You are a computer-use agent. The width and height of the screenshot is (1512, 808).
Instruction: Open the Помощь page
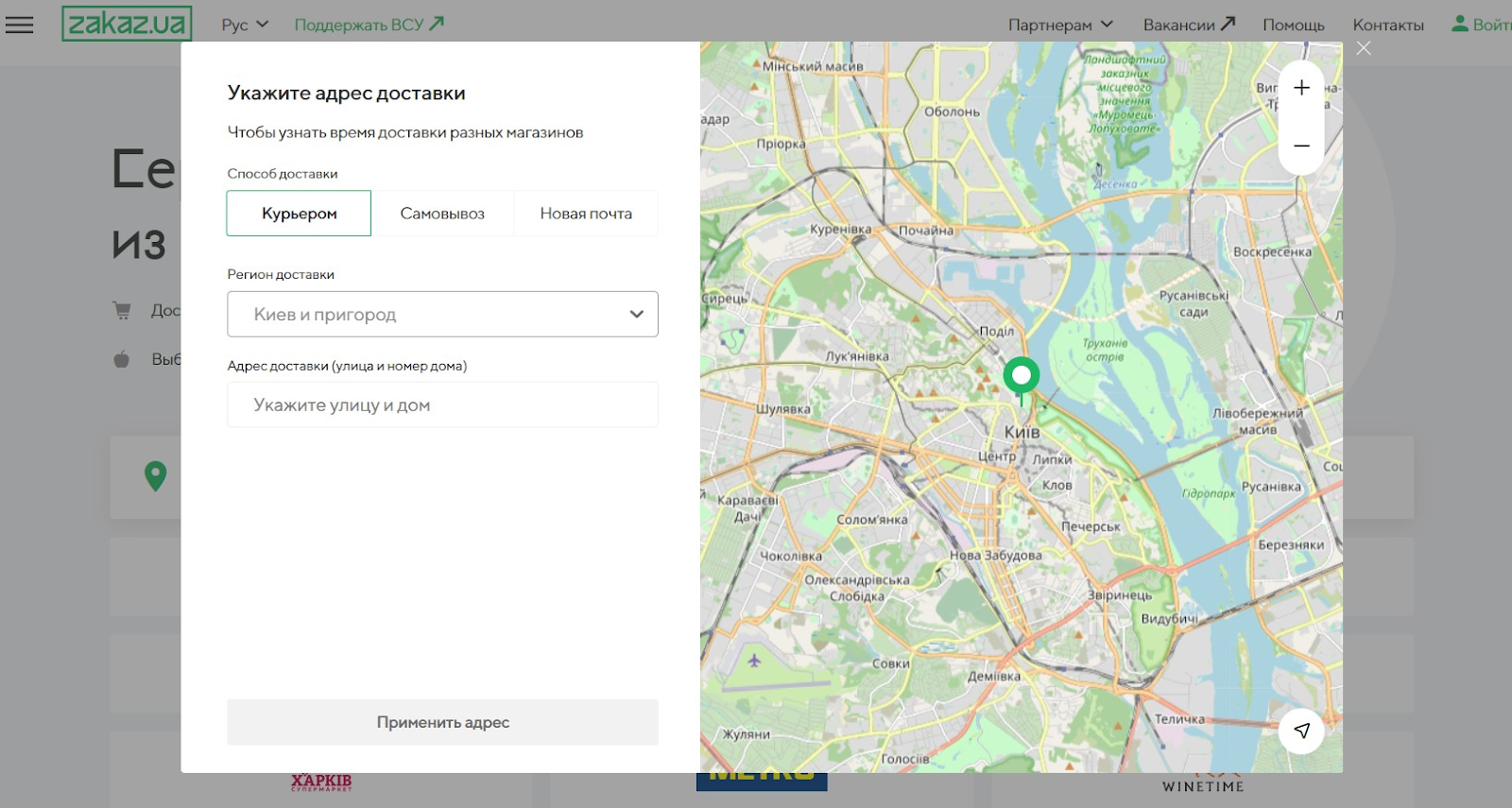[1293, 25]
